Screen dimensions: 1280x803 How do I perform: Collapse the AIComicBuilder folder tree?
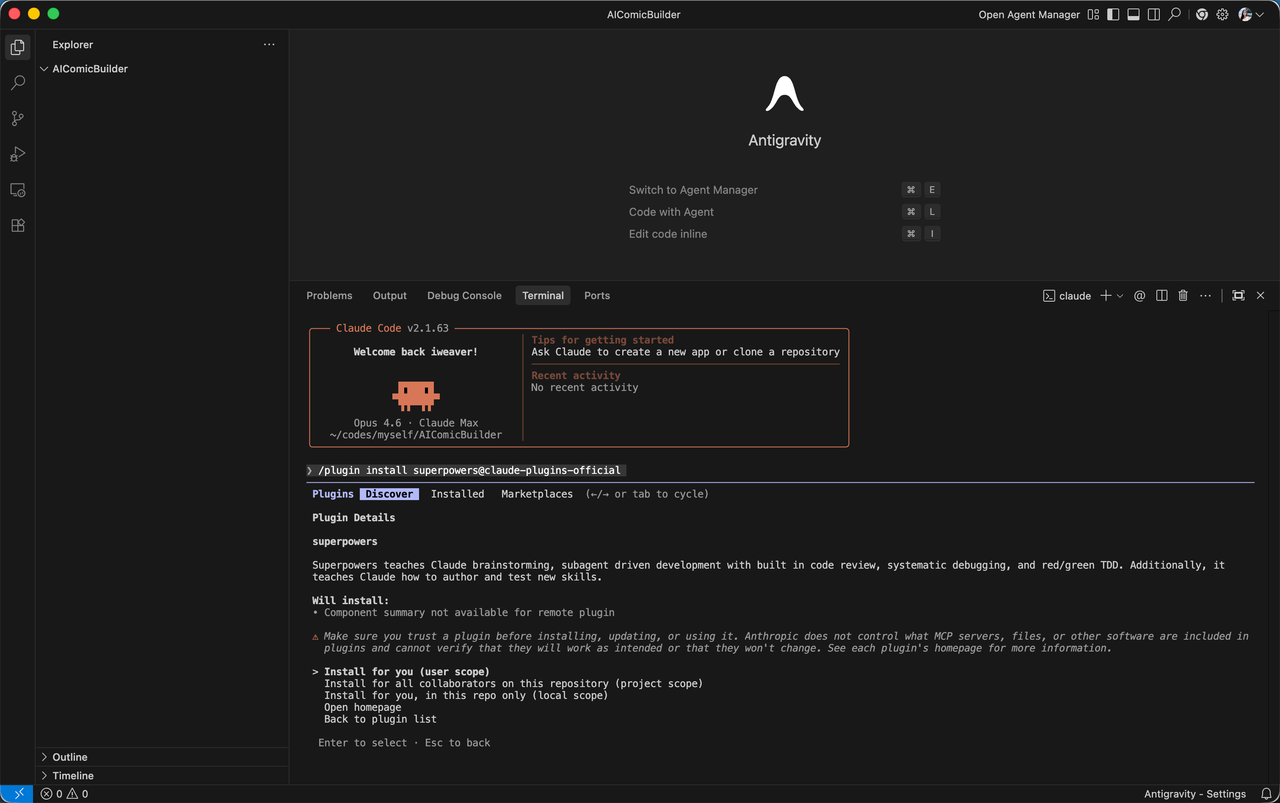pos(44,69)
